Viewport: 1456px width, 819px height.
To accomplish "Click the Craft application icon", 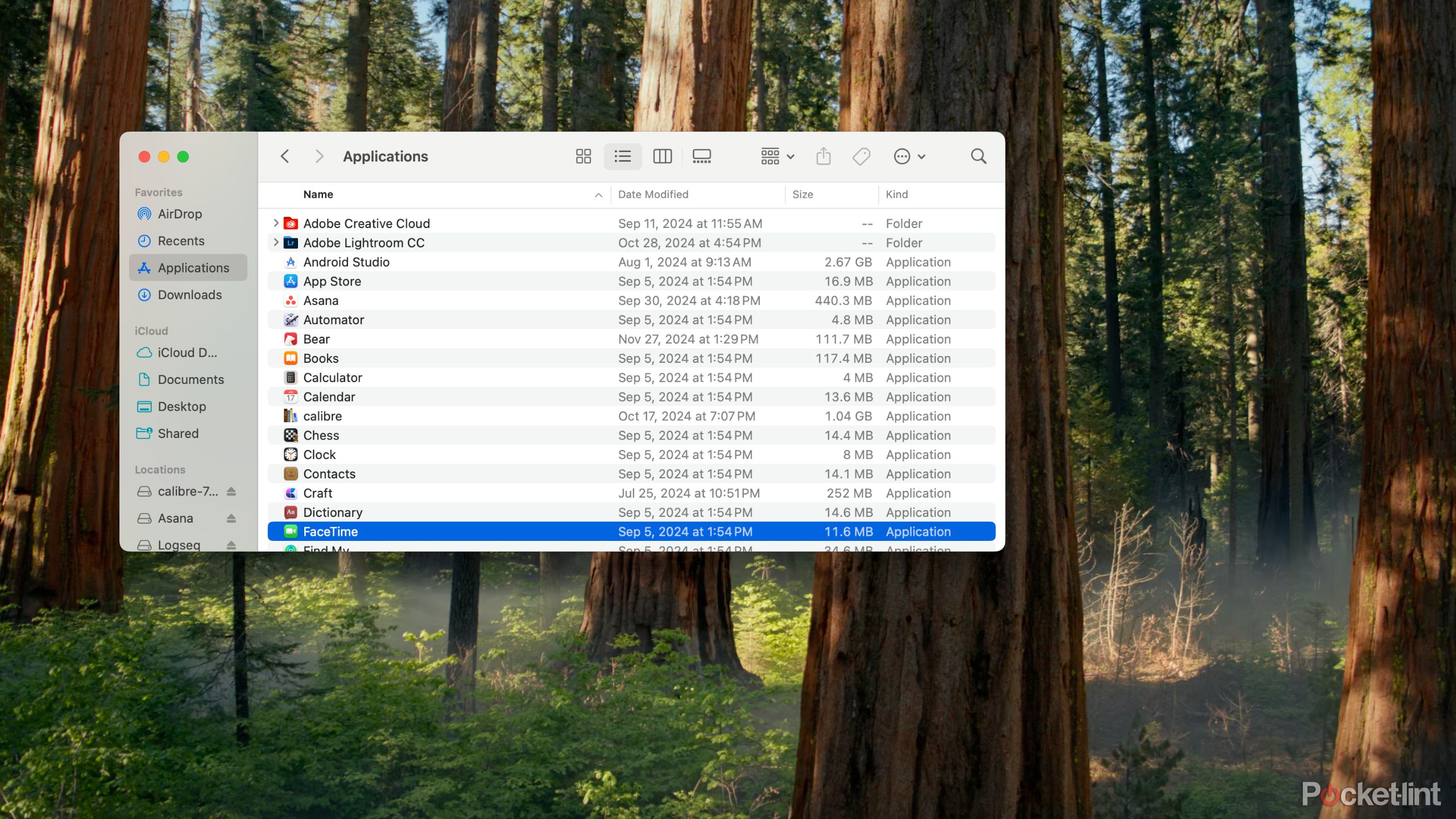I will click(291, 493).
